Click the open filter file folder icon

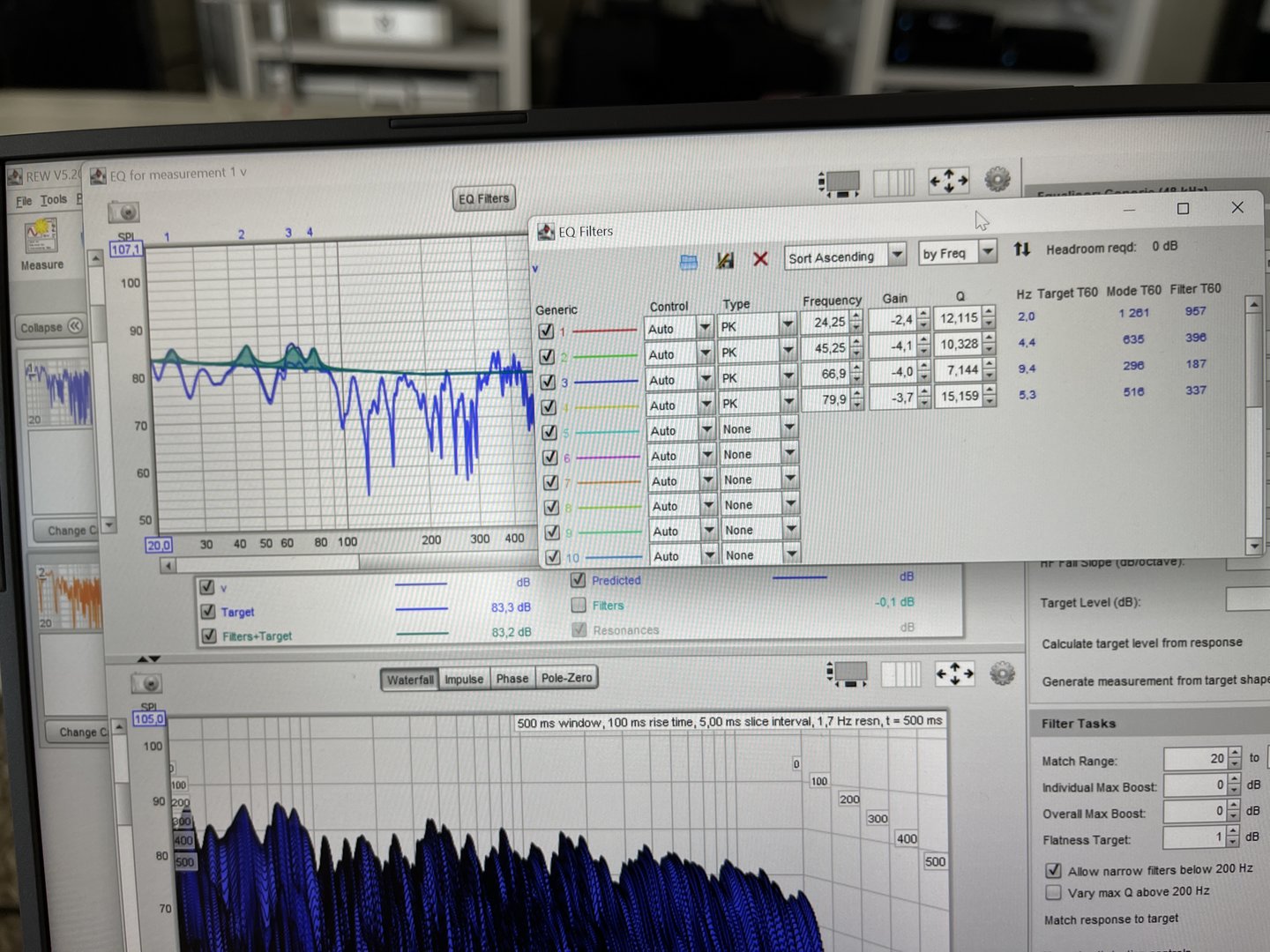coord(689,262)
